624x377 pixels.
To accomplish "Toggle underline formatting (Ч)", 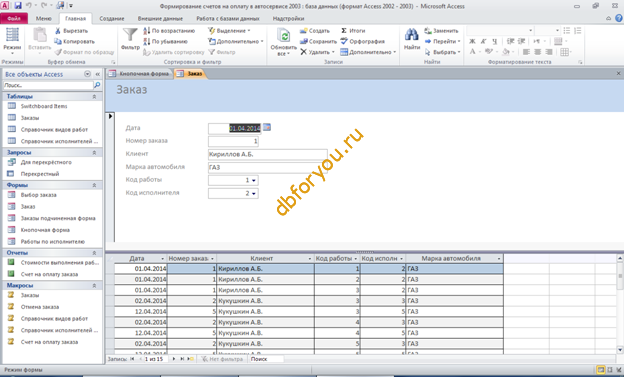I will 494,41.
